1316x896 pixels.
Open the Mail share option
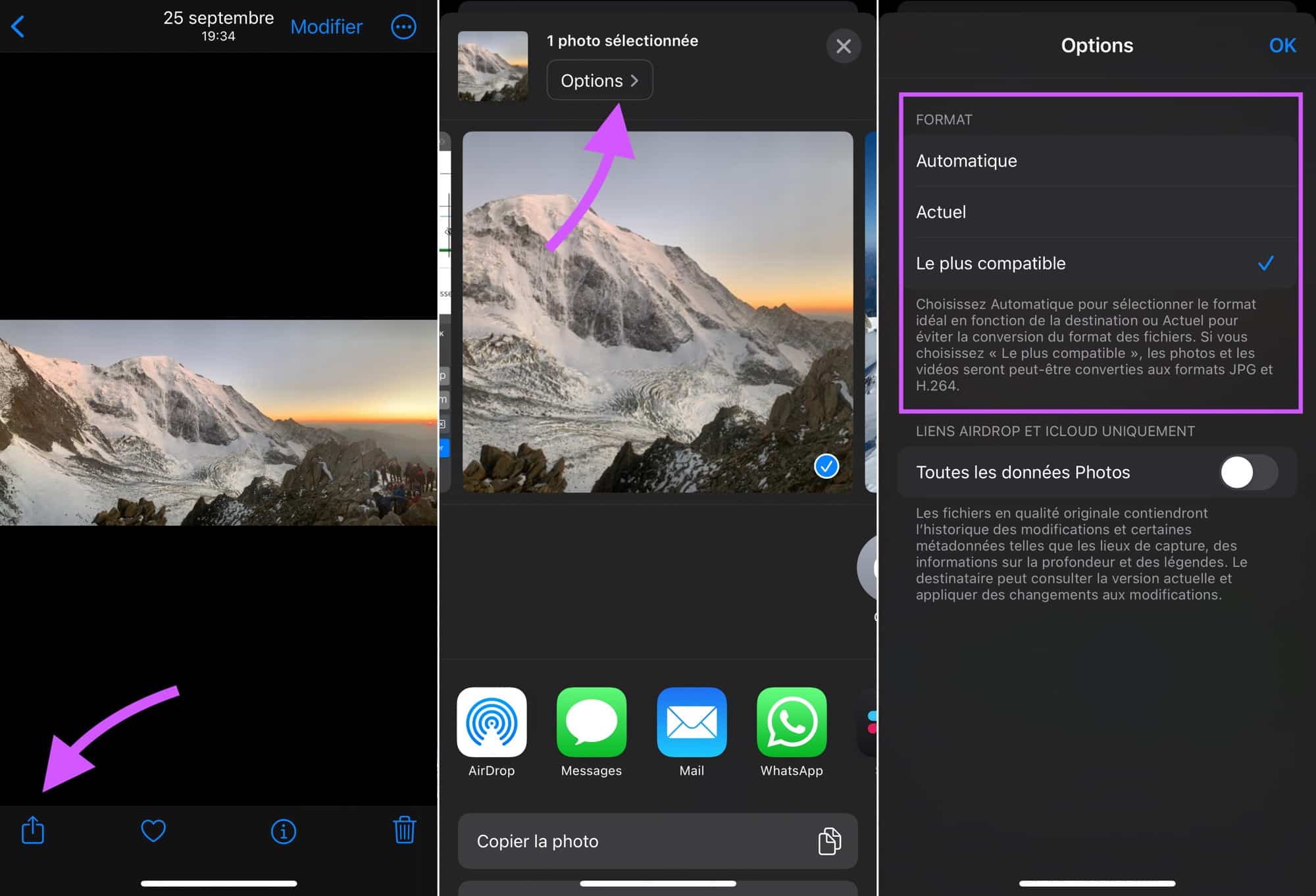(692, 723)
